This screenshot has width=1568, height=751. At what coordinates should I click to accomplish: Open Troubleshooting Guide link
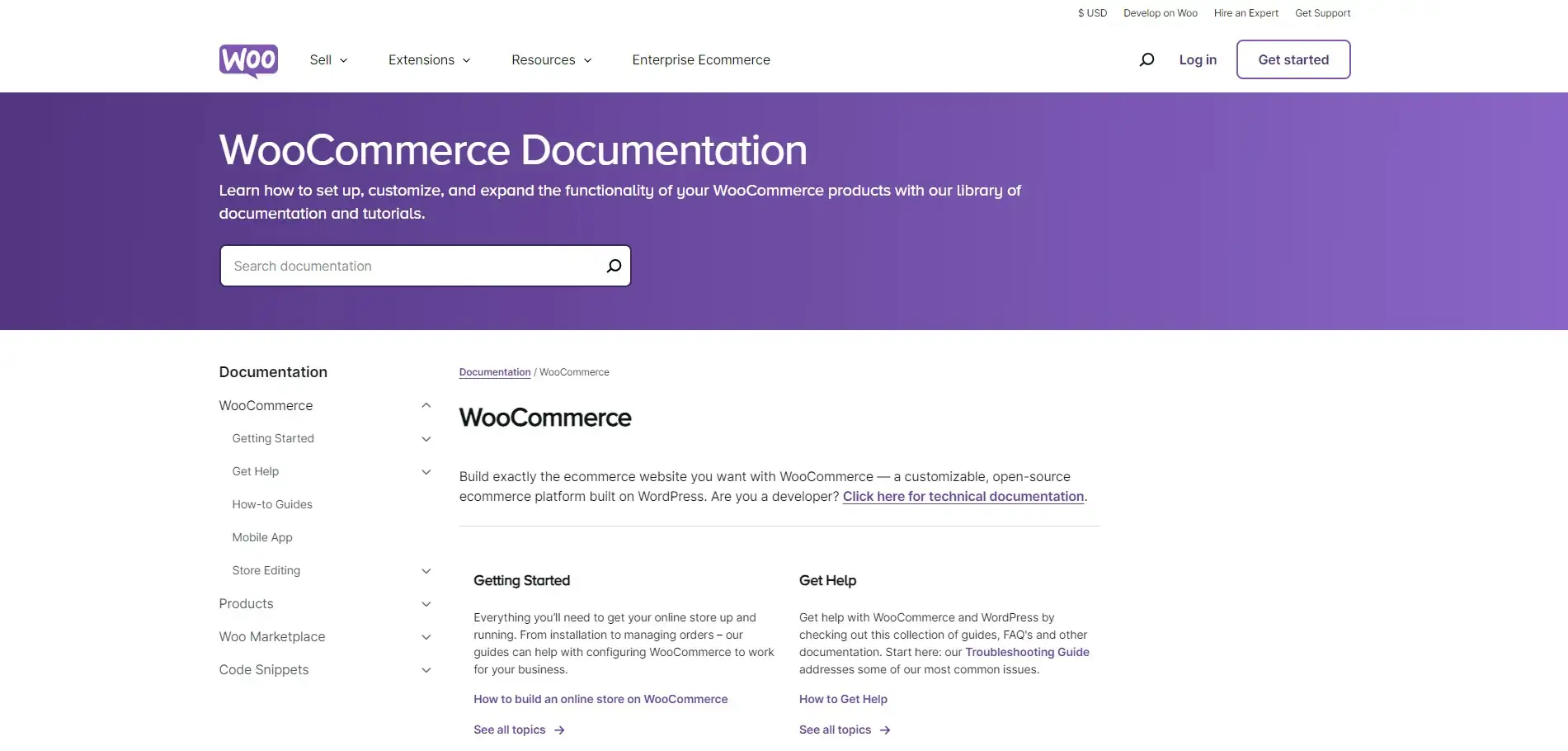pyautogui.click(x=1027, y=652)
